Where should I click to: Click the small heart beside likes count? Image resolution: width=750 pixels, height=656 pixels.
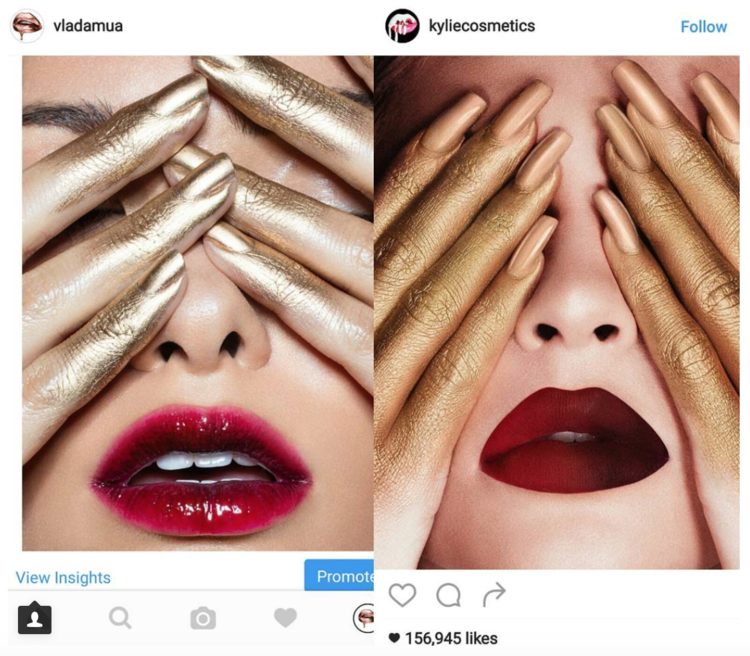[x=394, y=638]
